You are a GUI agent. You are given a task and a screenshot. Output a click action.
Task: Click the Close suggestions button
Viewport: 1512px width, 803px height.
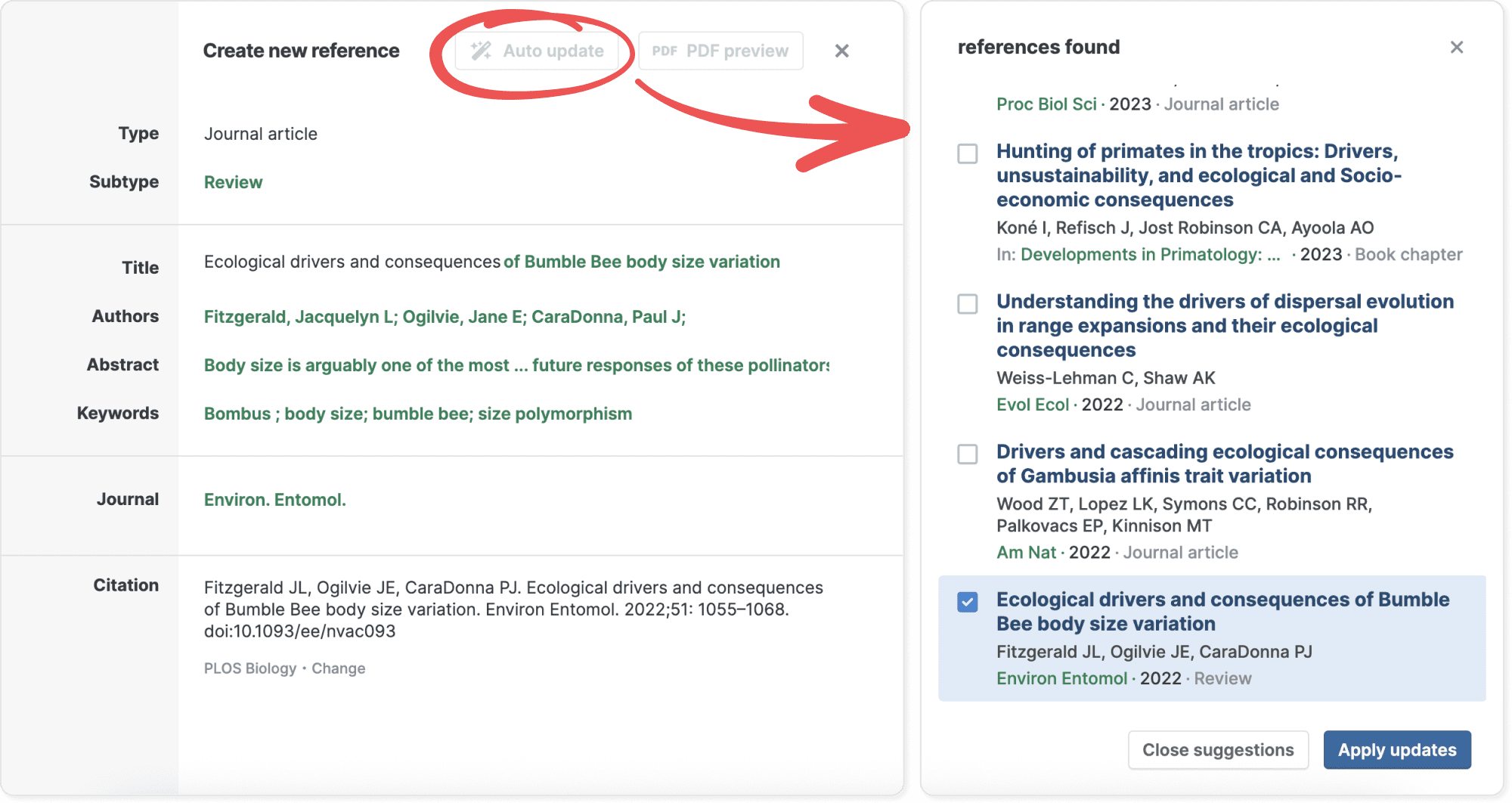pyautogui.click(x=1217, y=749)
